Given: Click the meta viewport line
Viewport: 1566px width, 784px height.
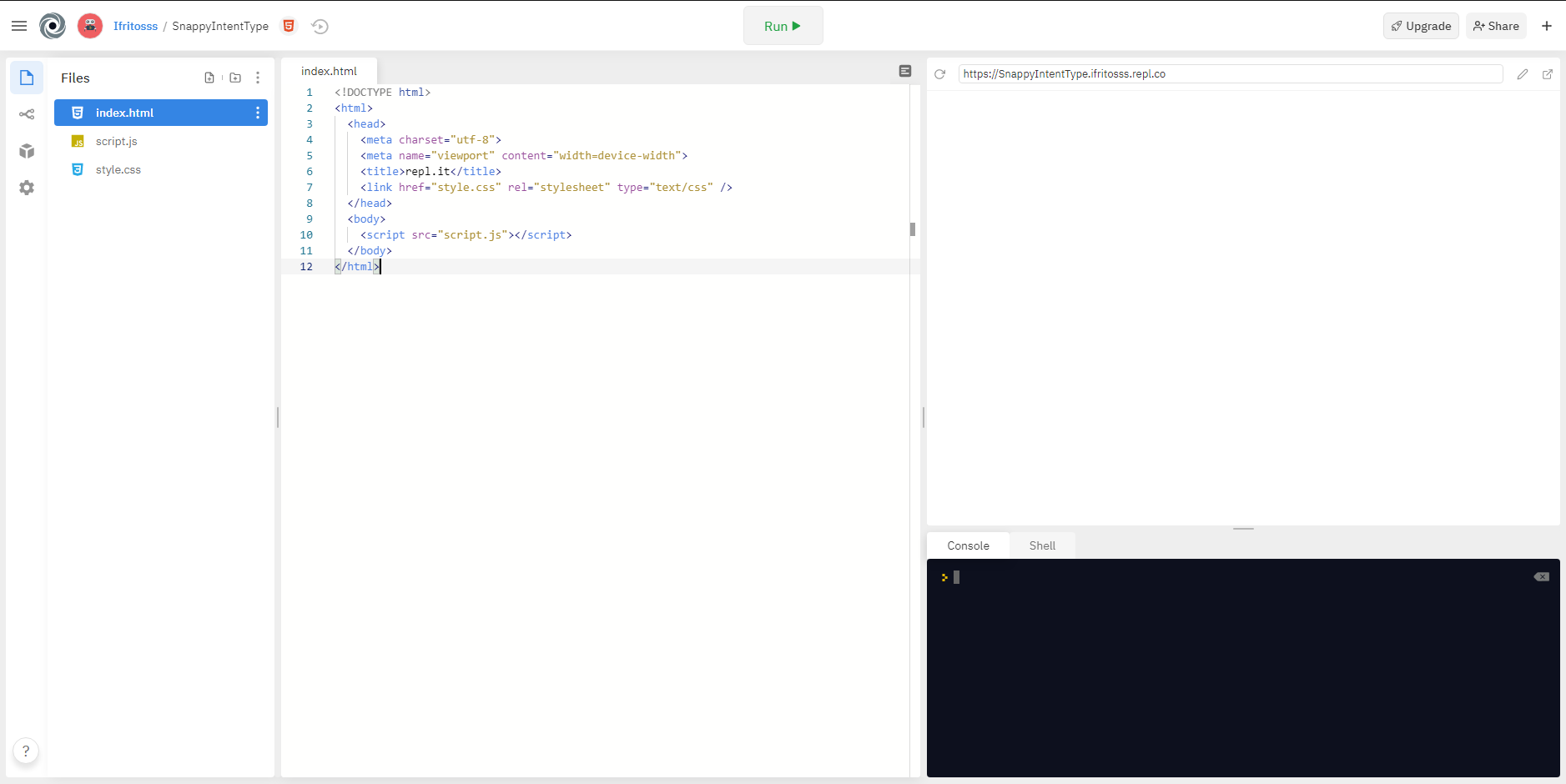Looking at the screenshot, I should click(524, 156).
